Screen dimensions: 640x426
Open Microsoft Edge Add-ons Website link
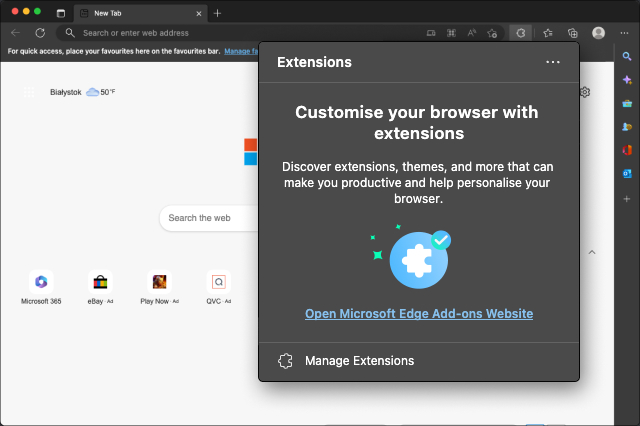click(x=418, y=314)
